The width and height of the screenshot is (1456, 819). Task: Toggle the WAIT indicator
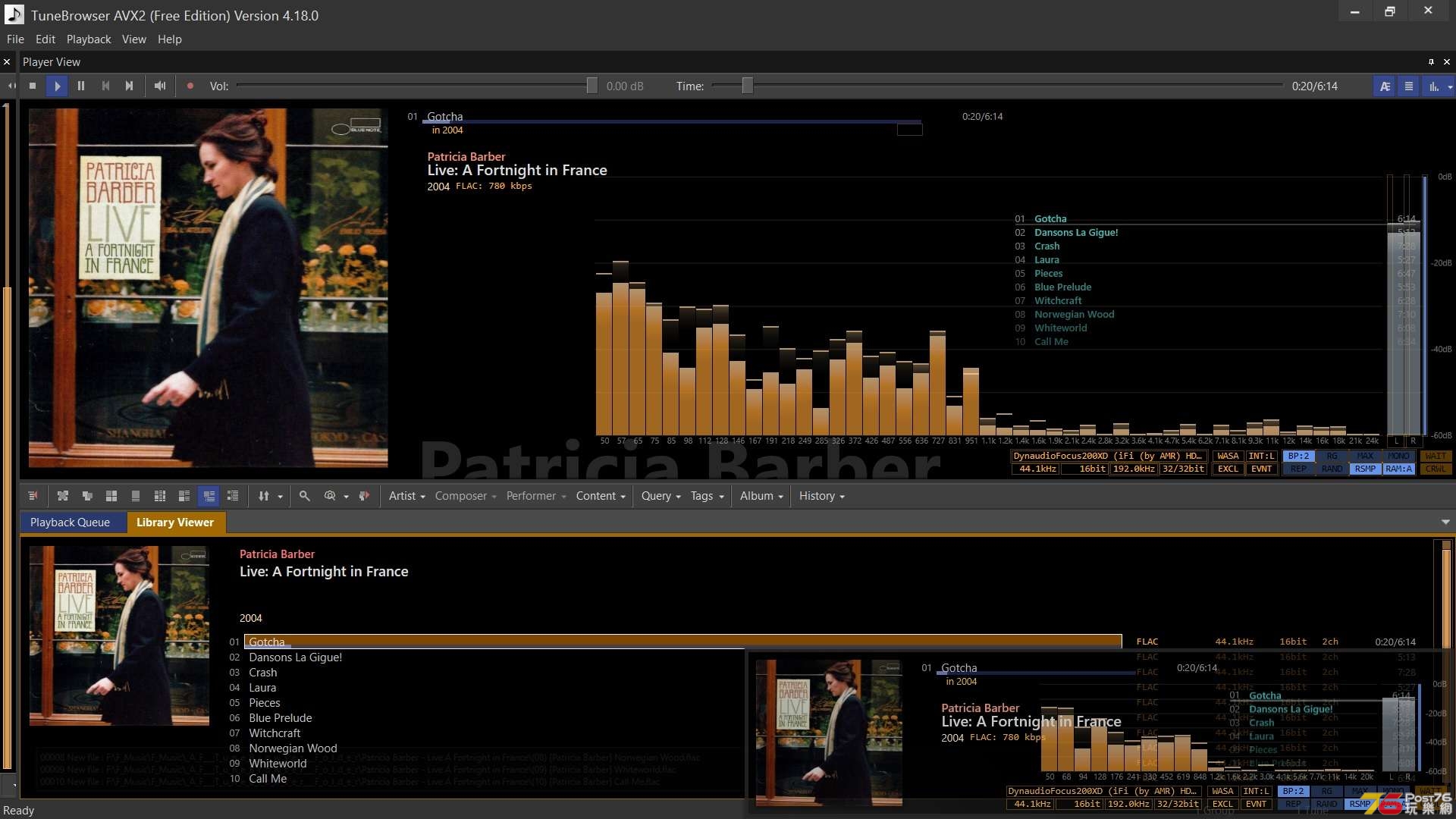coord(1436,457)
